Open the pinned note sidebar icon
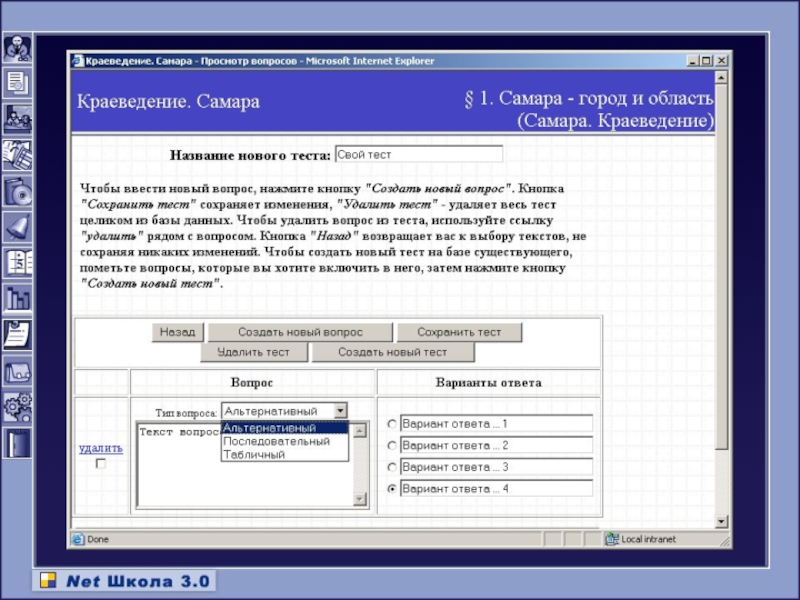This screenshot has height=600, width=800. point(18,334)
